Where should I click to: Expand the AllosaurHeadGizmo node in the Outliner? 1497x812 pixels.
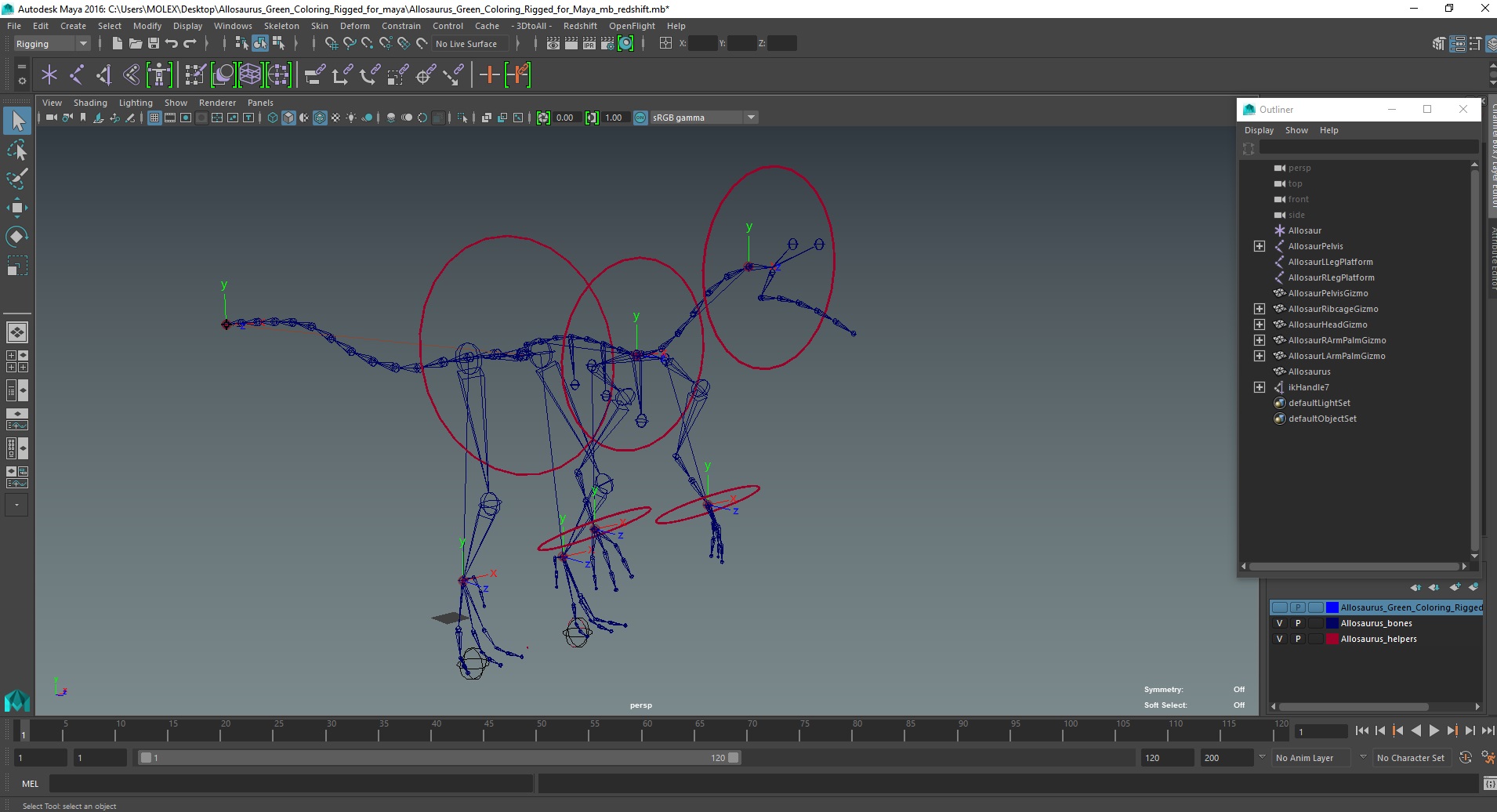(x=1259, y=324)
